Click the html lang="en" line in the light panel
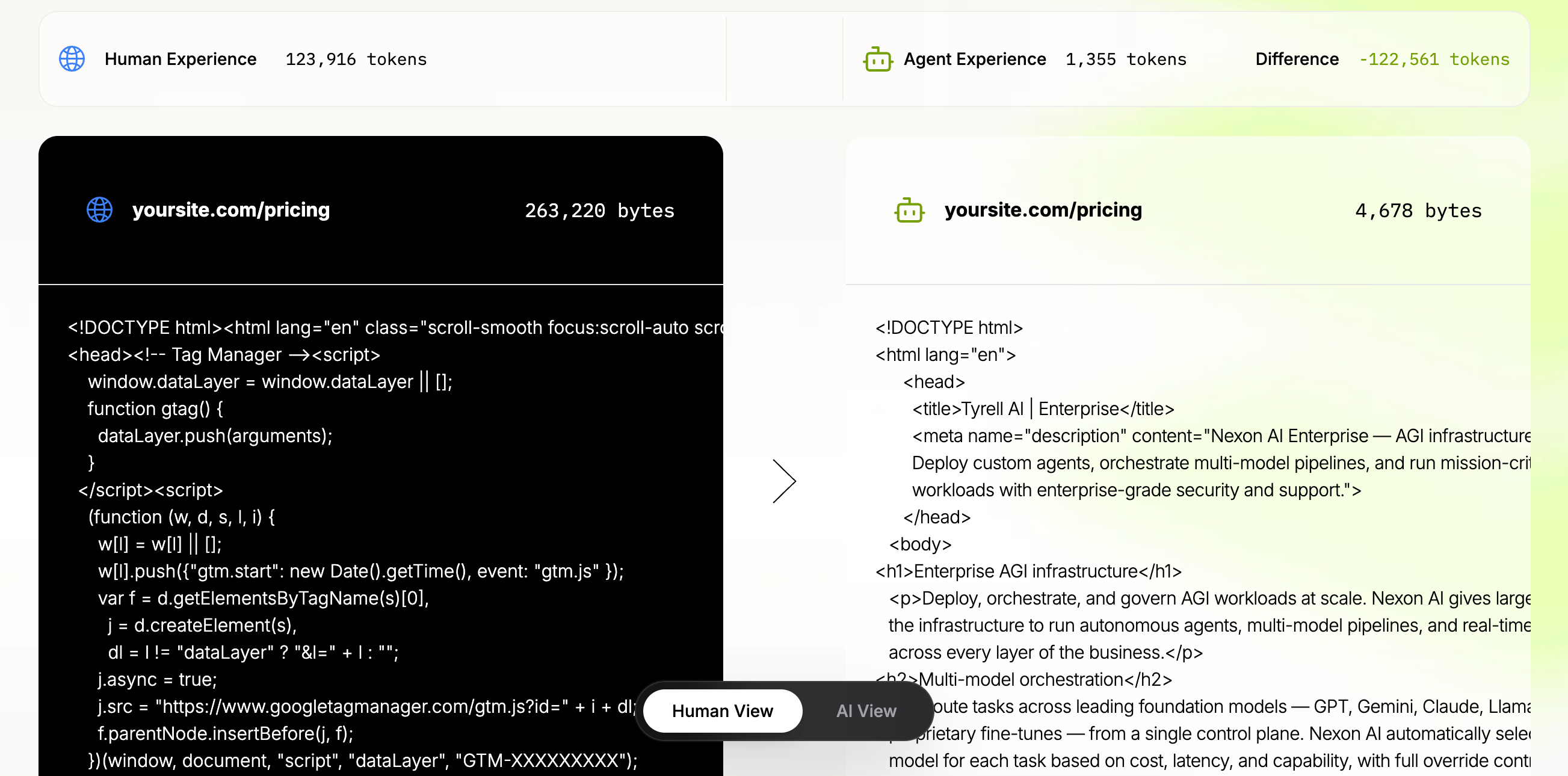1568x776 pixels. [x=945, y=355]
